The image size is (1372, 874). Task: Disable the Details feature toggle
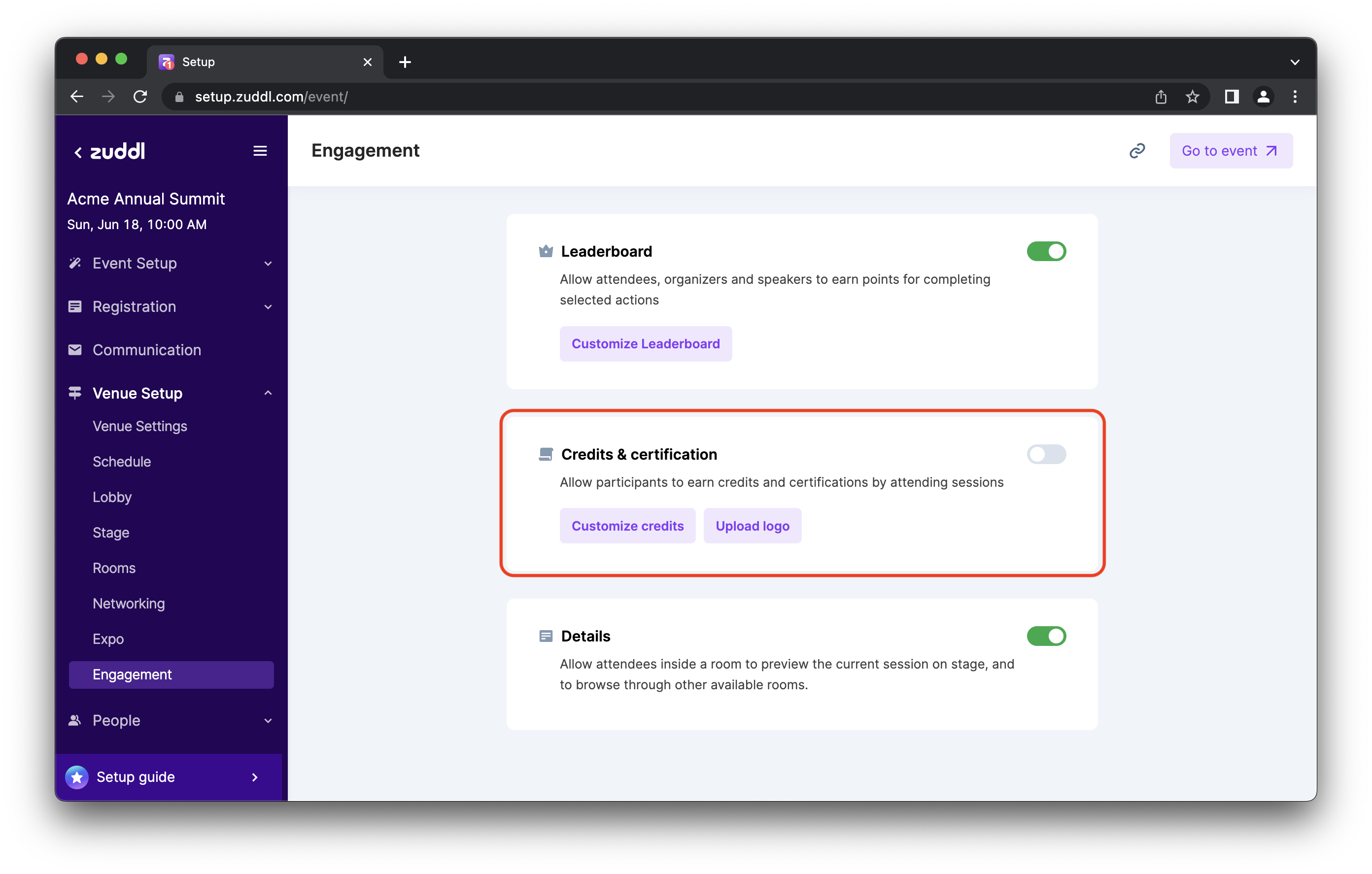(1047, 635)
